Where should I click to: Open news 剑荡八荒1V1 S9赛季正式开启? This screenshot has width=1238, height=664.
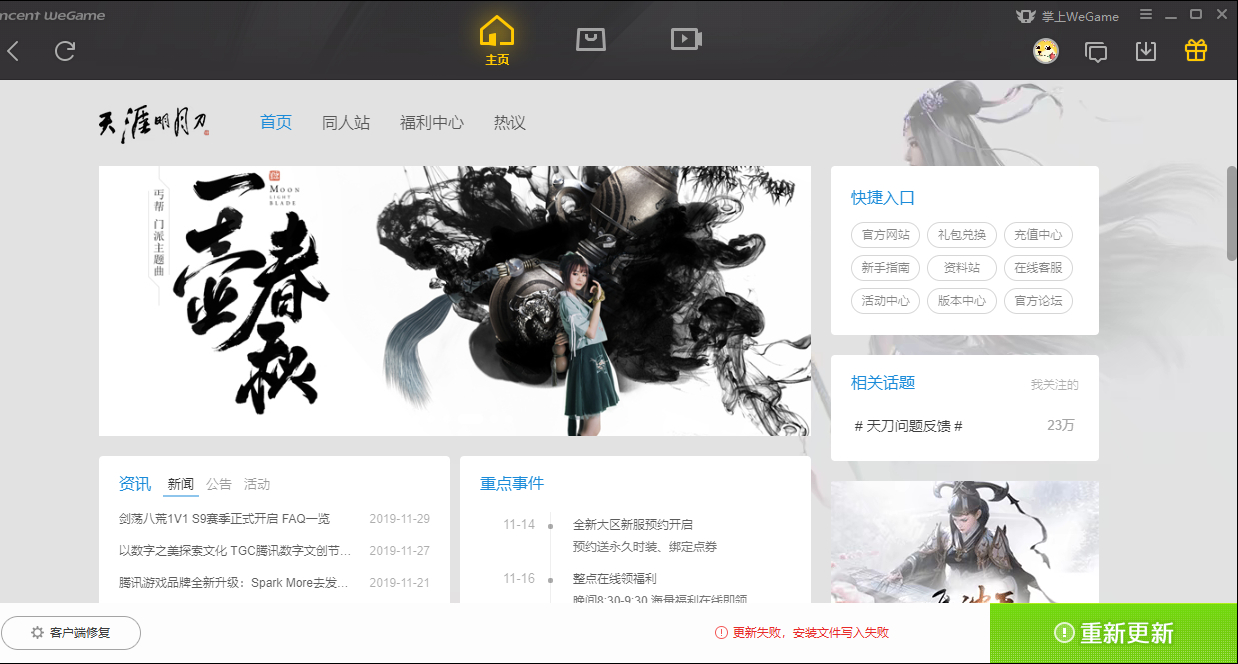click(x=224, y=519)
